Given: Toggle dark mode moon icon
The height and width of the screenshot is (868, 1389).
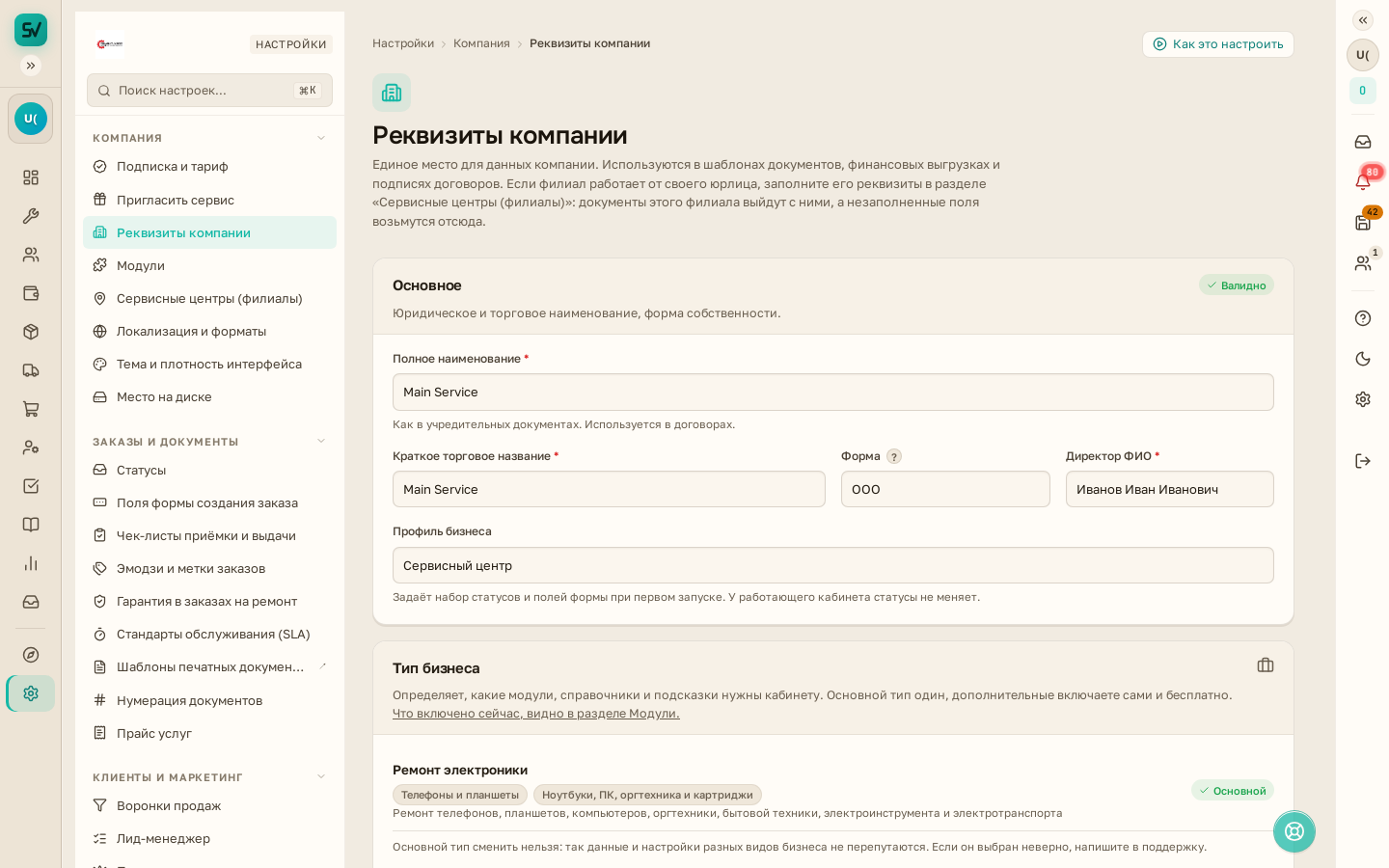Looking at the screenshot, I should [x=1363, y=359].
